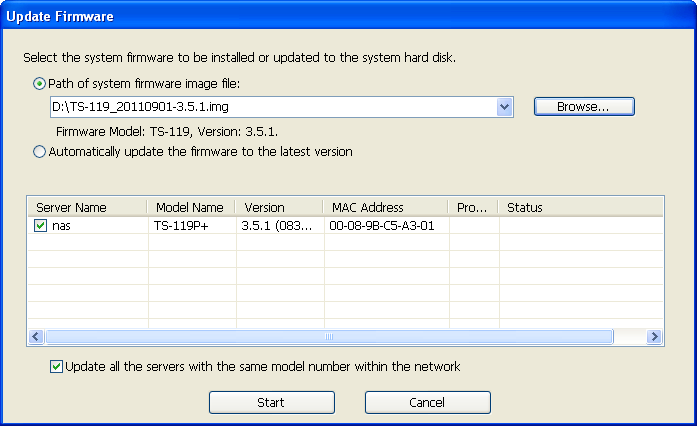This screenshot has height=426, width=697.
Task: Click the horizontal scrollbar thumb
Action: click(329, 337)
